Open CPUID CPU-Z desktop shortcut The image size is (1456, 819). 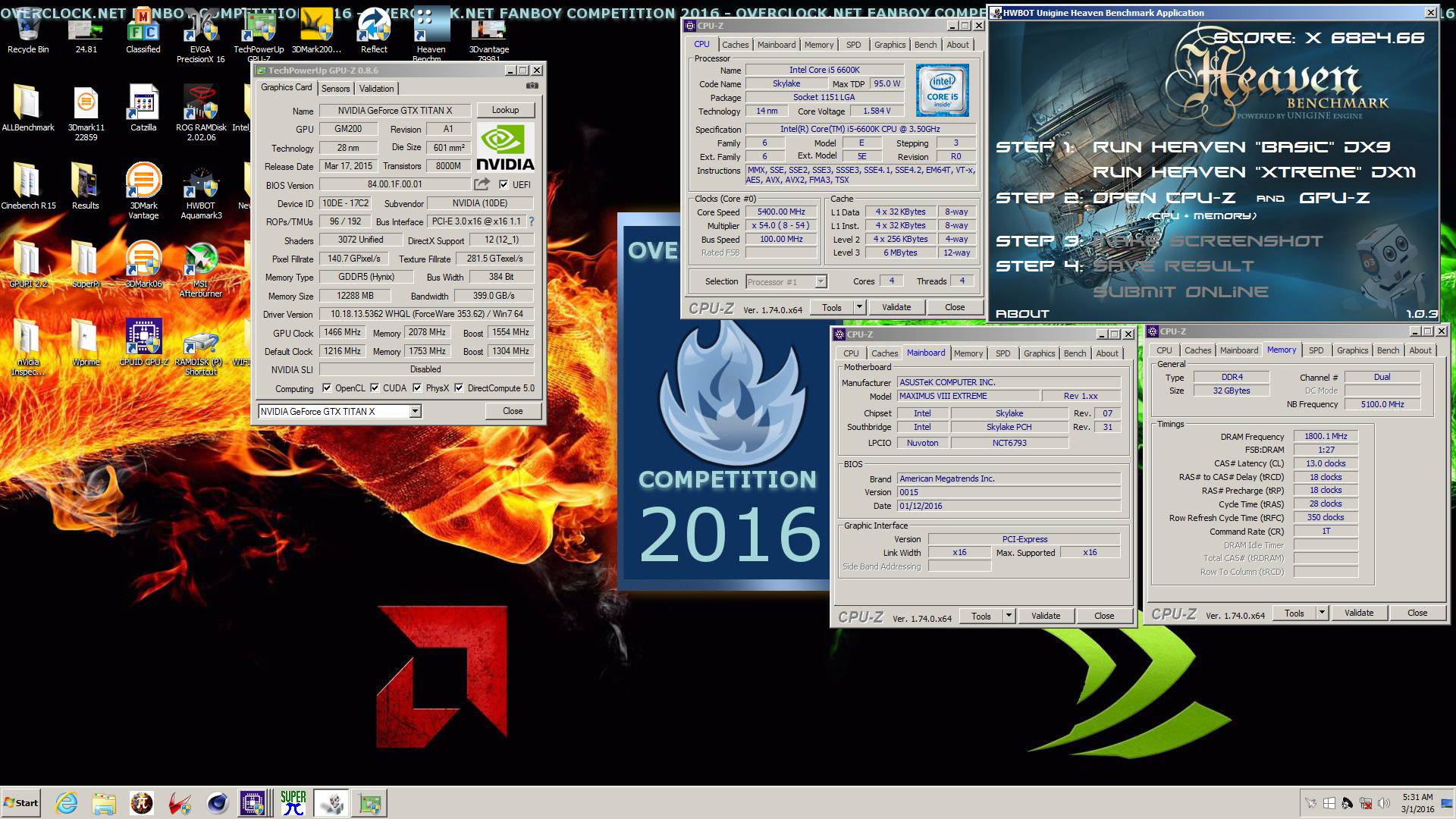pos(143,343)
